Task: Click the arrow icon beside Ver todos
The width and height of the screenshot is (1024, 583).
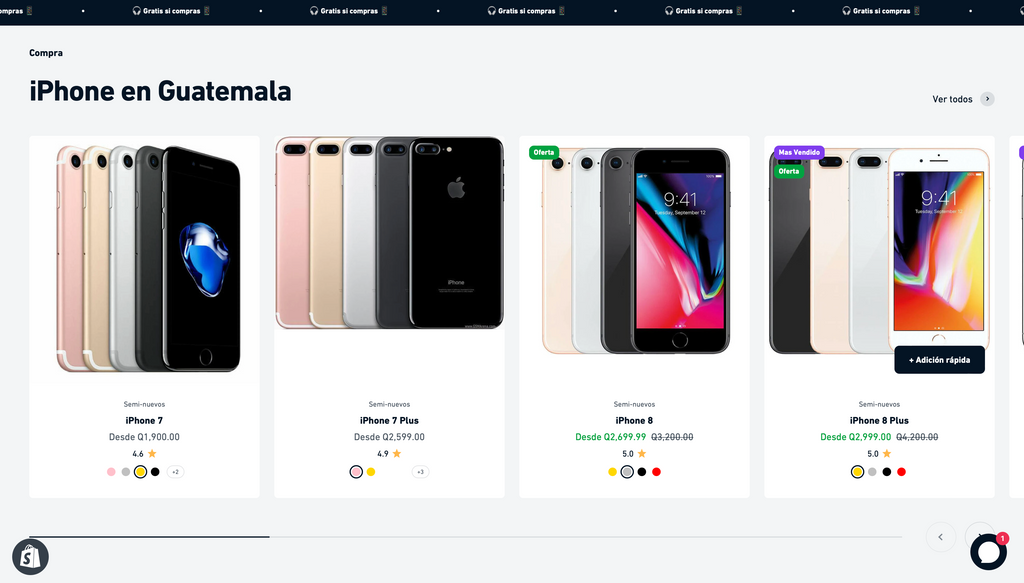Action: pyautogui.click(x=987, y=99)
